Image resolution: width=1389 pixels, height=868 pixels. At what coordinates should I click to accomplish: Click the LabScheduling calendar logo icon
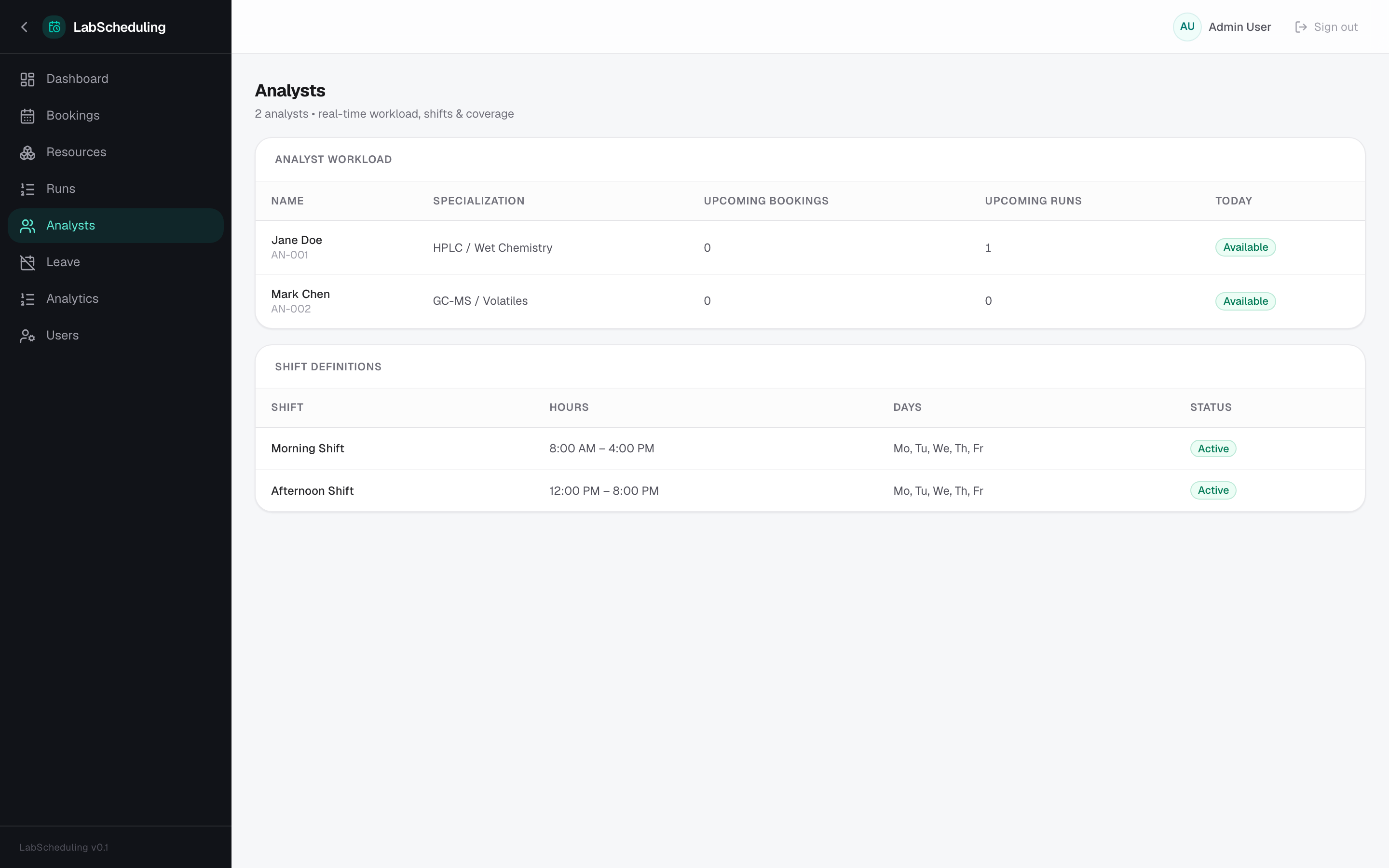tap(54, 27)
